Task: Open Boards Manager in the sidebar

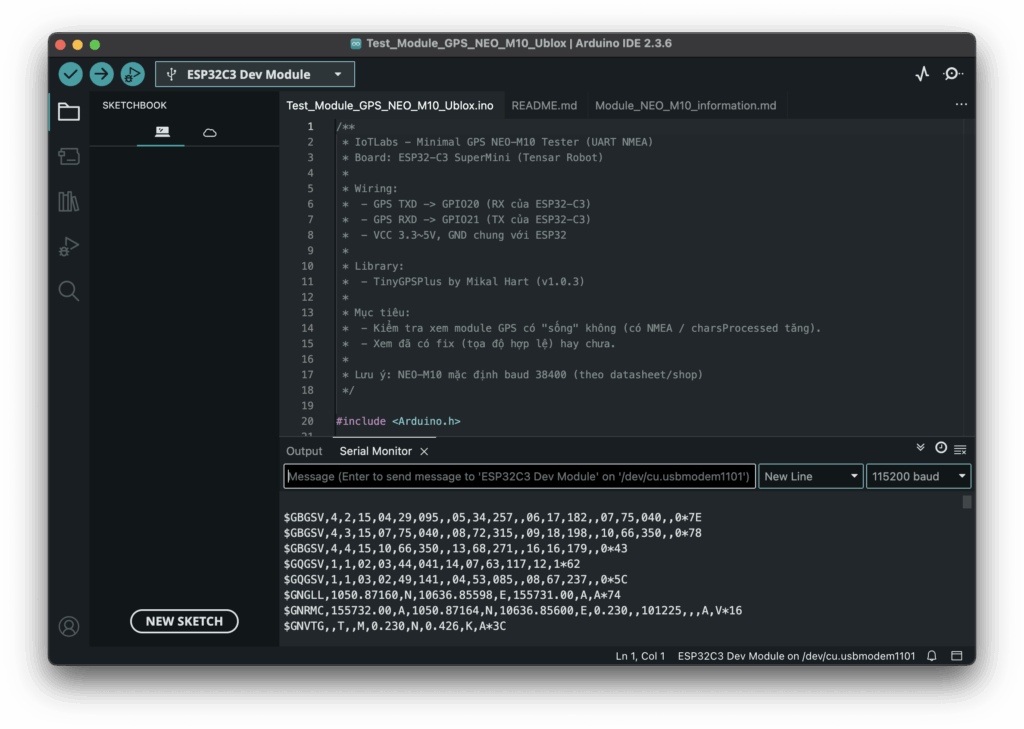Action: 68,156
